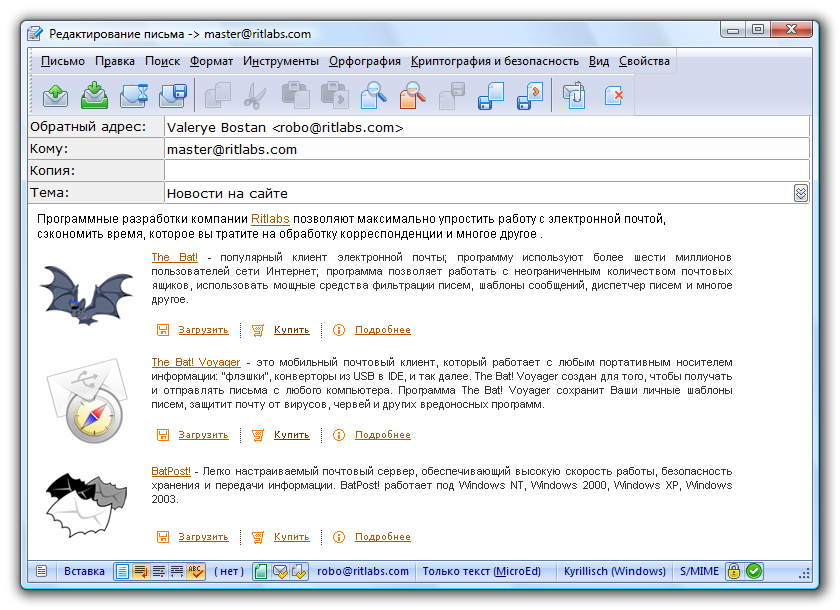Open the Поиск menu
The height and width of the screenshot is (610, 840).
pos(162,61)
